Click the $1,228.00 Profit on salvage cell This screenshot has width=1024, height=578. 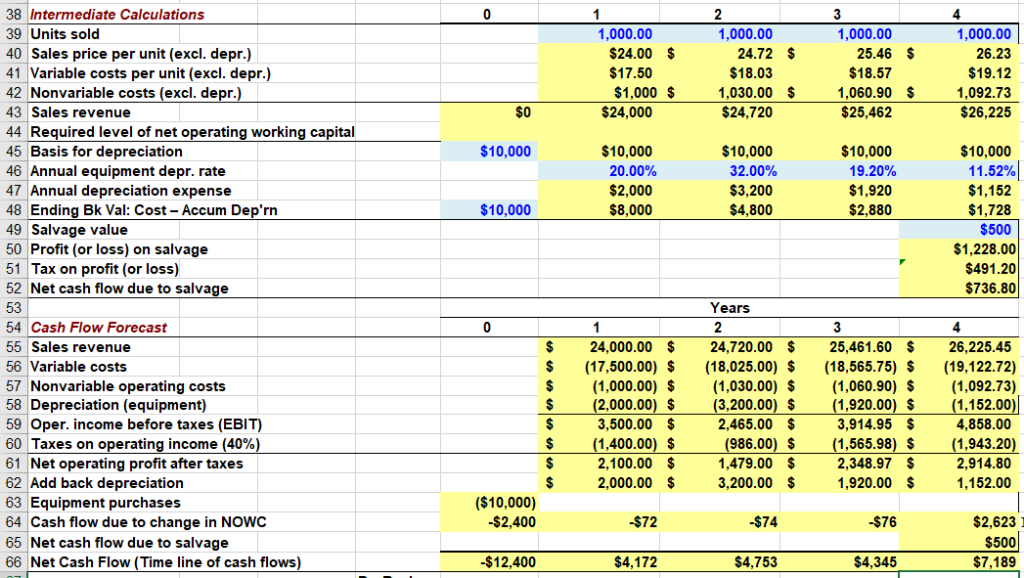959,249
